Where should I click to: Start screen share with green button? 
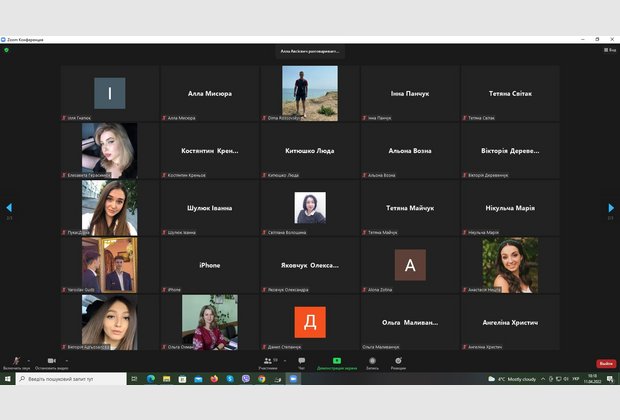point(337,361)
